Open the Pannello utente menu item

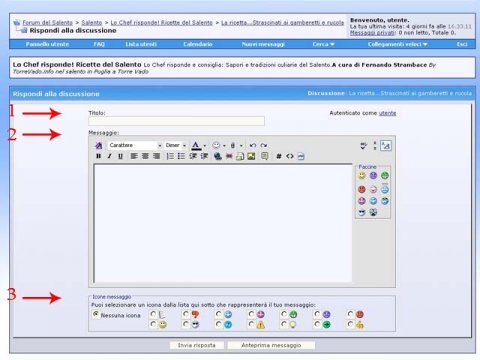pyautogui.click(x=47, y=44)
